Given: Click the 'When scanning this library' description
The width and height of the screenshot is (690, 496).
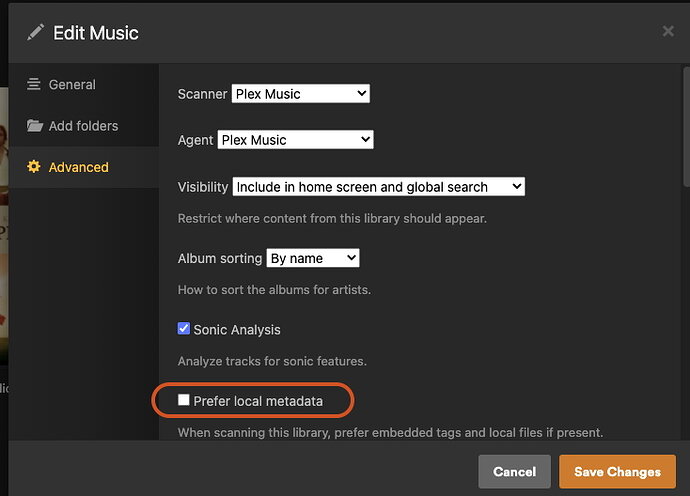Looking at the screenshot, I should 390,433.
